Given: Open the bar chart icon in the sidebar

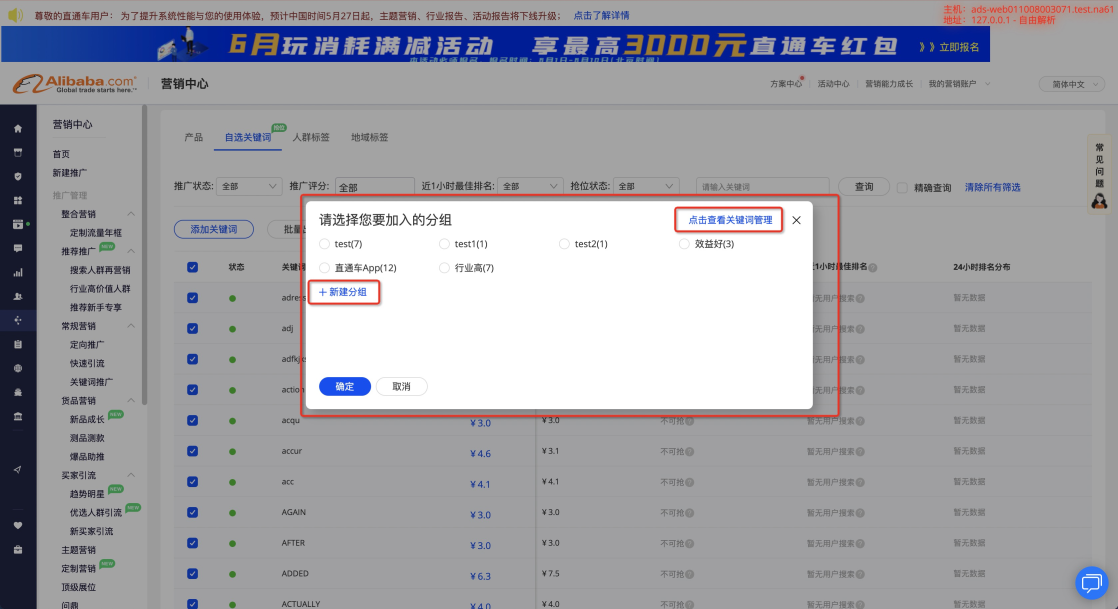Looking at the screenshot, I should pyautogui.click(x=17, y=272).
